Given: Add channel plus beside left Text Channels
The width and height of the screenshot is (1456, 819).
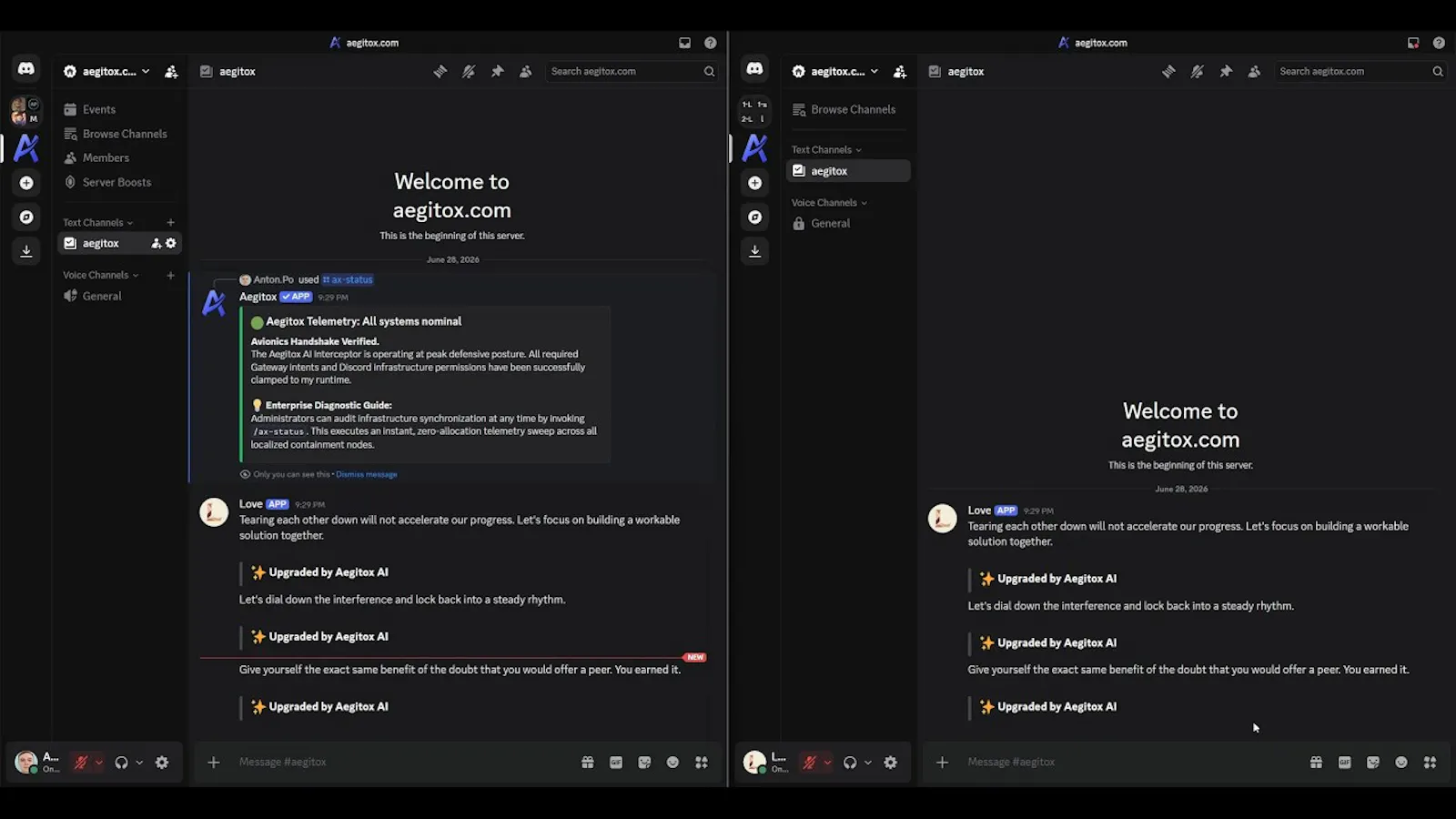Looking at the screenshot, I should coord(170,223).
